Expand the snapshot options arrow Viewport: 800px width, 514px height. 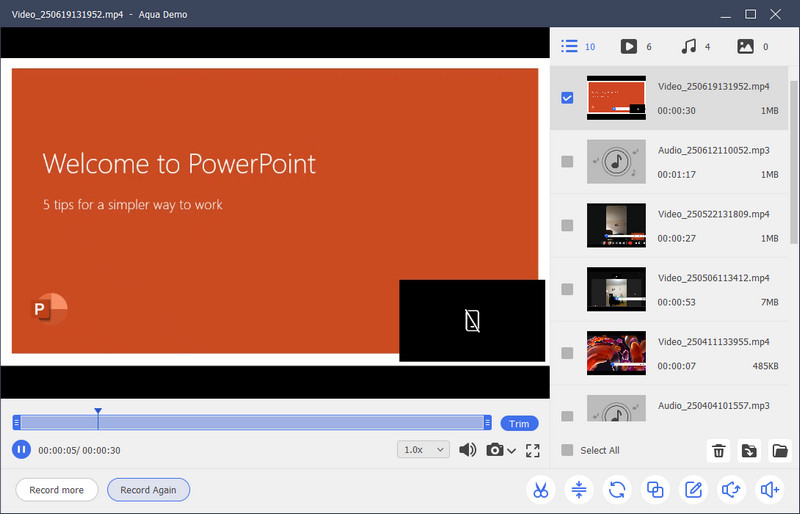tap(512, 451)
